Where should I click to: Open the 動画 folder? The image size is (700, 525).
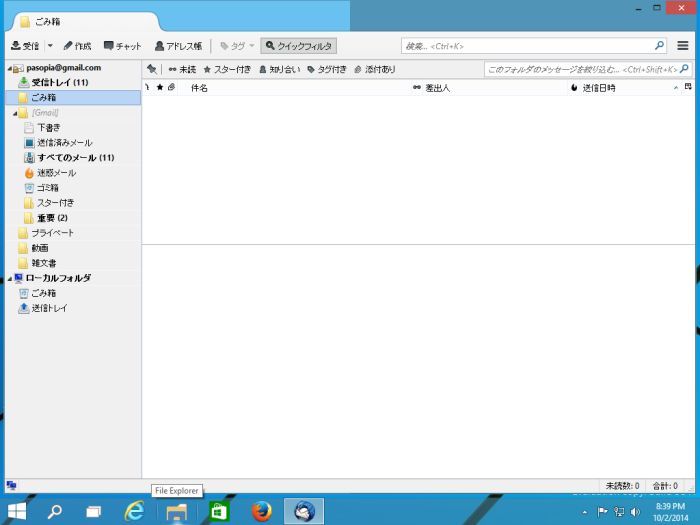tap(40, 248)
